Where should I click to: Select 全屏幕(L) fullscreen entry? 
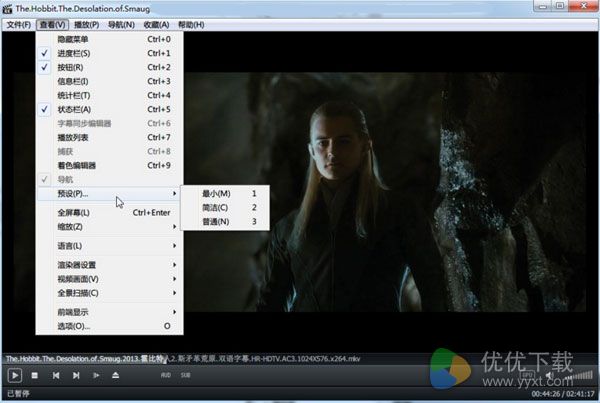pos(109,213)
